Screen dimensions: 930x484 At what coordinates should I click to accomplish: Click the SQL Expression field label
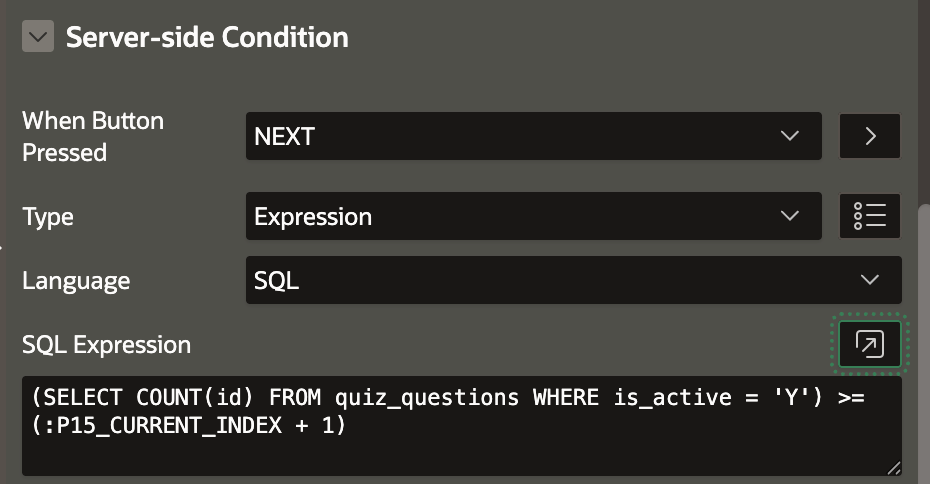106,345
